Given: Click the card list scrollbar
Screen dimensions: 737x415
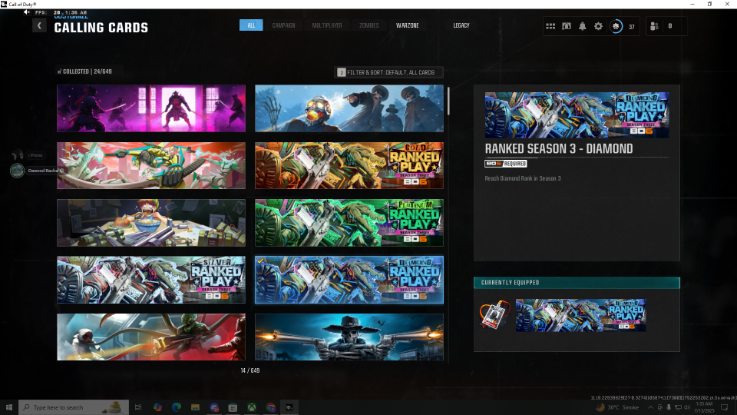Looking at the screenshot, I should tap(448, 101).
